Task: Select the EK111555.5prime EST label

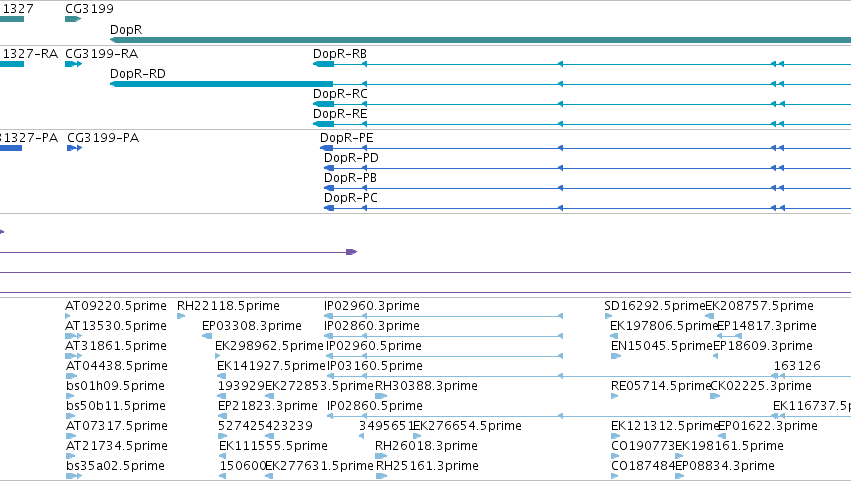Action: [273, 446]
